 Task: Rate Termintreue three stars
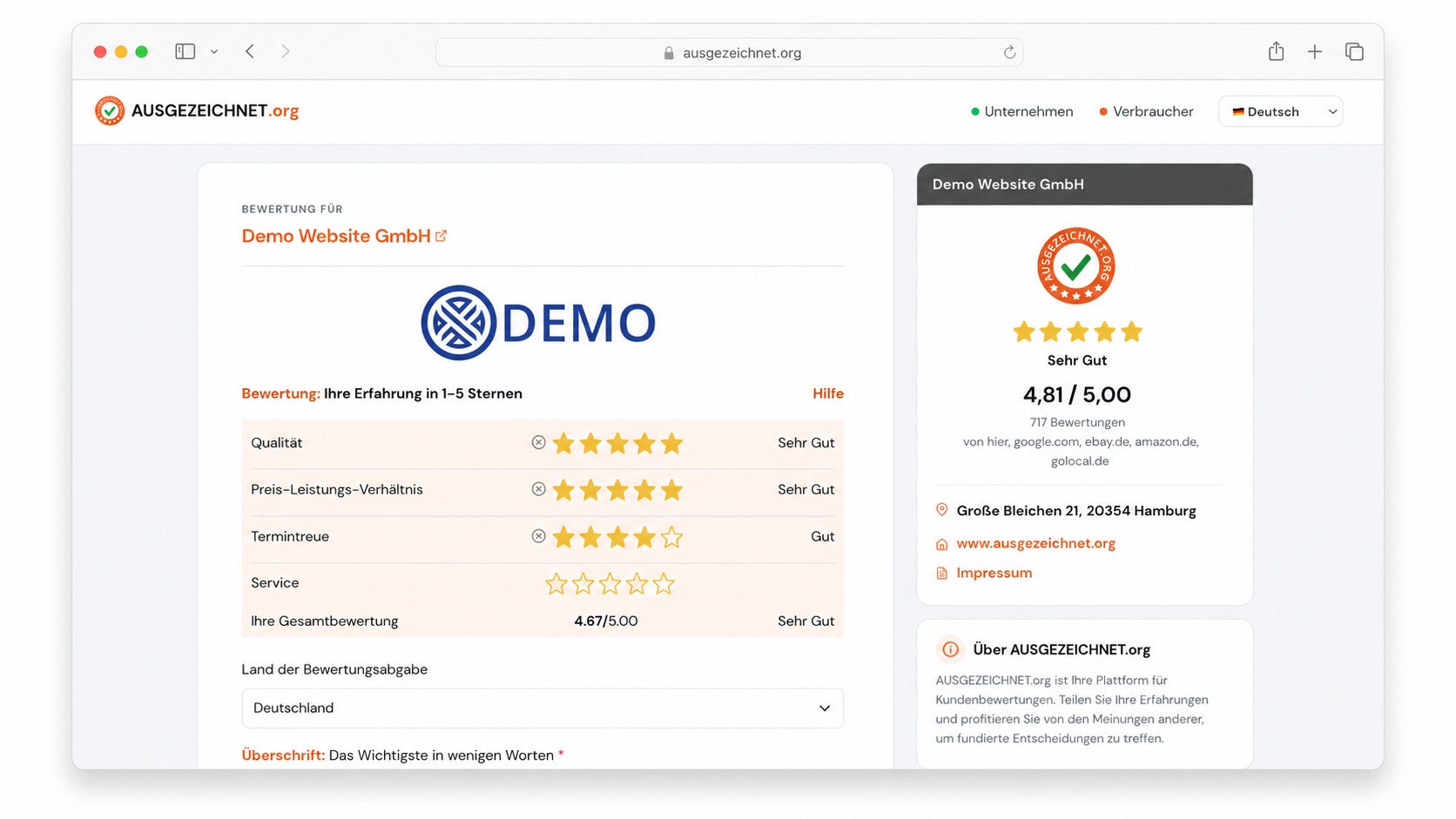pos(617,537)
